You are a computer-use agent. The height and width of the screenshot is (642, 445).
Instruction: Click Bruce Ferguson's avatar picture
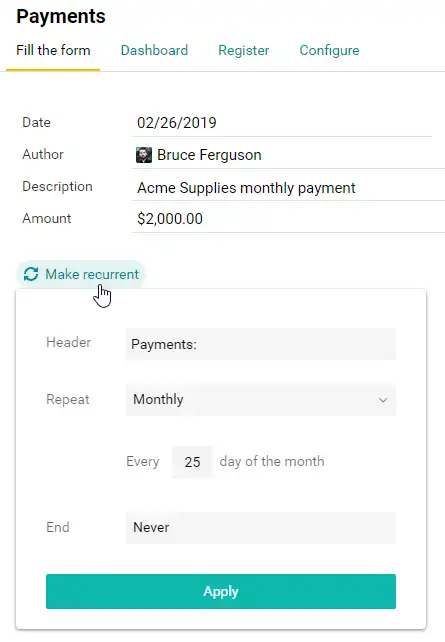tap(144, 155)
